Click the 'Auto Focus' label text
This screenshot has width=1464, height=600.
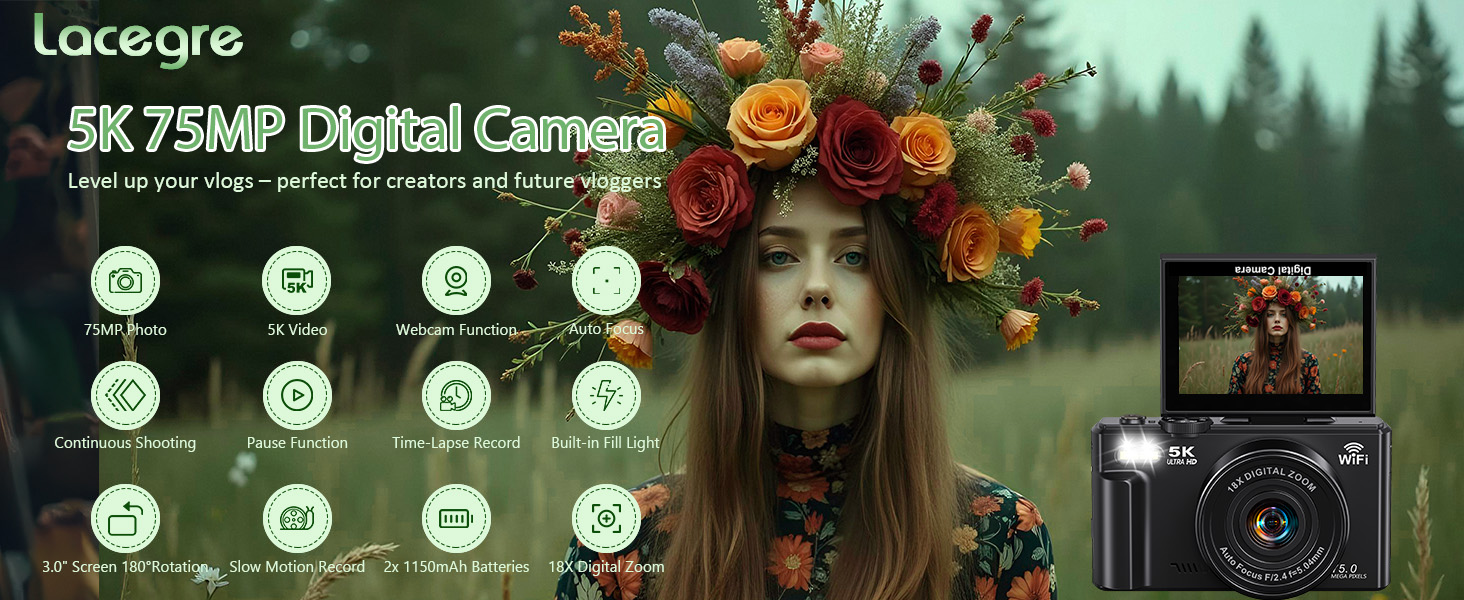click(x=606, y=328)
